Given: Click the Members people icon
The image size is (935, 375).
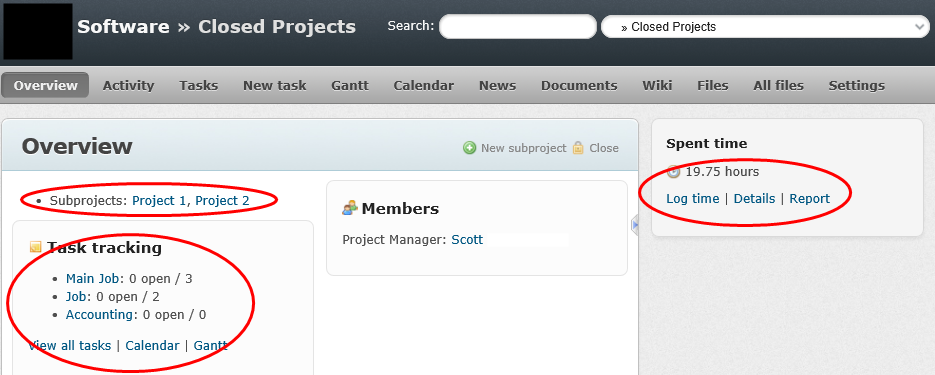Looking at the screenshot, I should pos(350,208).
